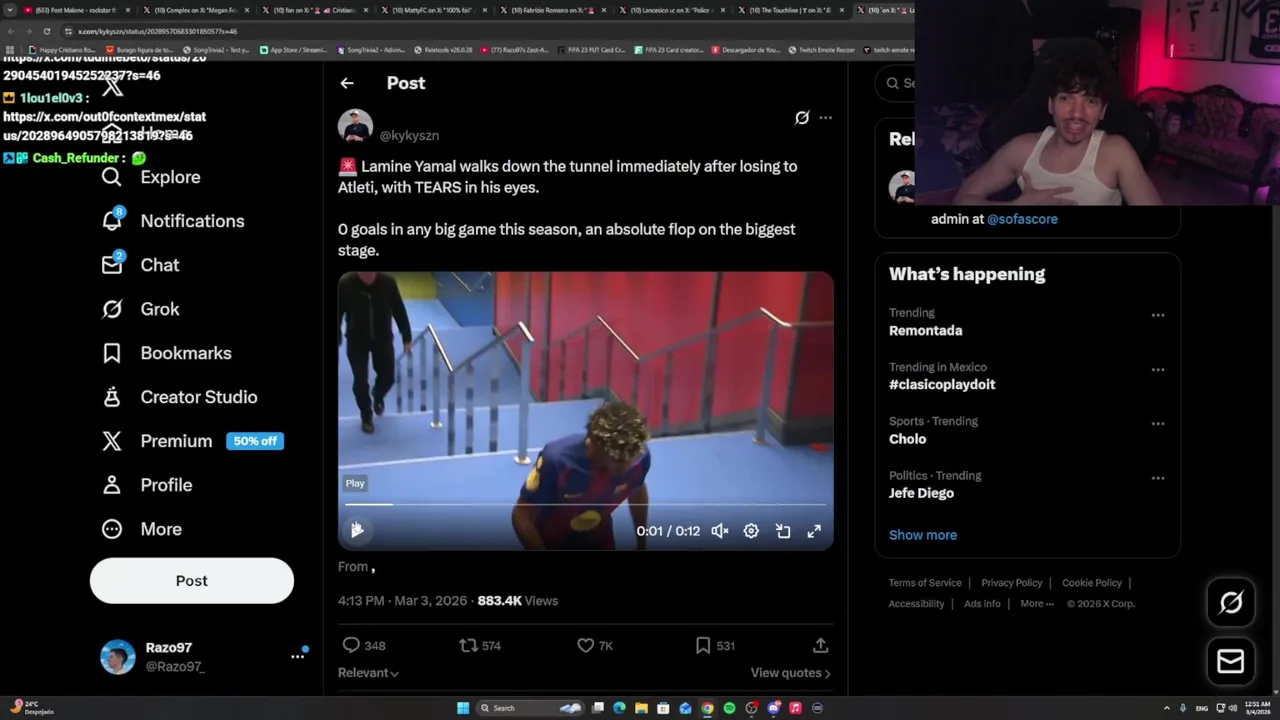
Task: Switch the video to fullscreen
Action: [814, 531]
